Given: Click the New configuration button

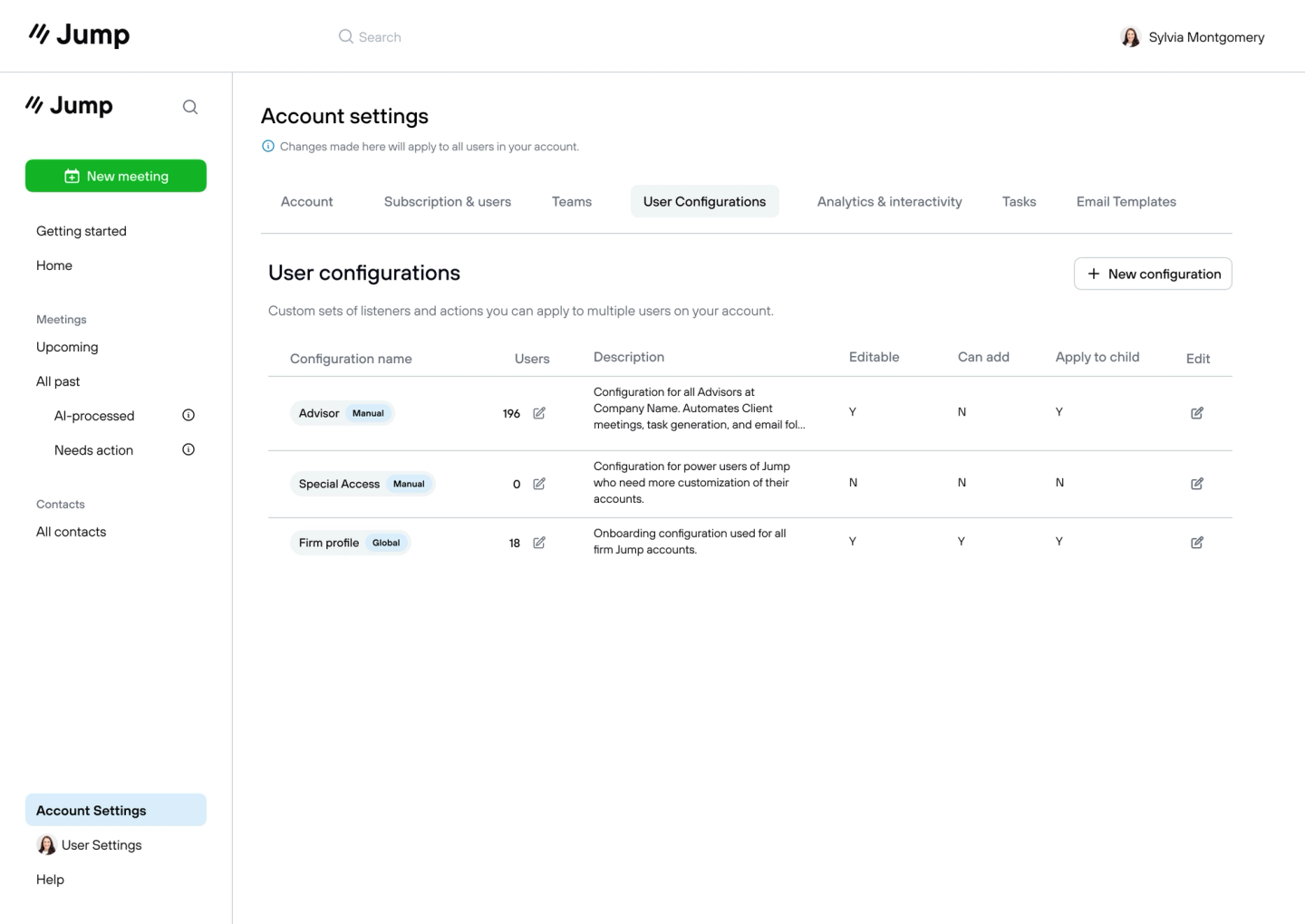Looking at the screenshot, I should (1153, 274).
